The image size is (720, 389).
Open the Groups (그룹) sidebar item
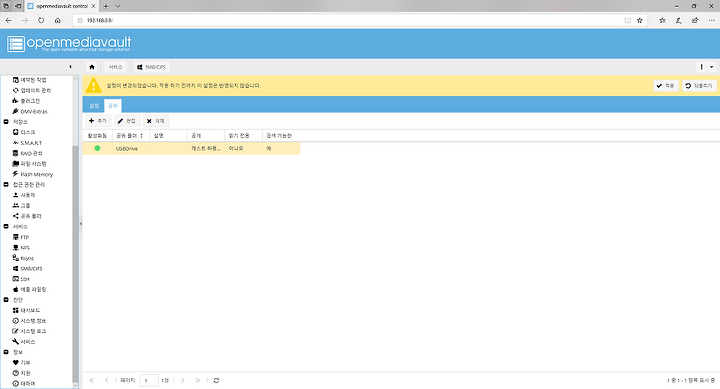point(22,206)
